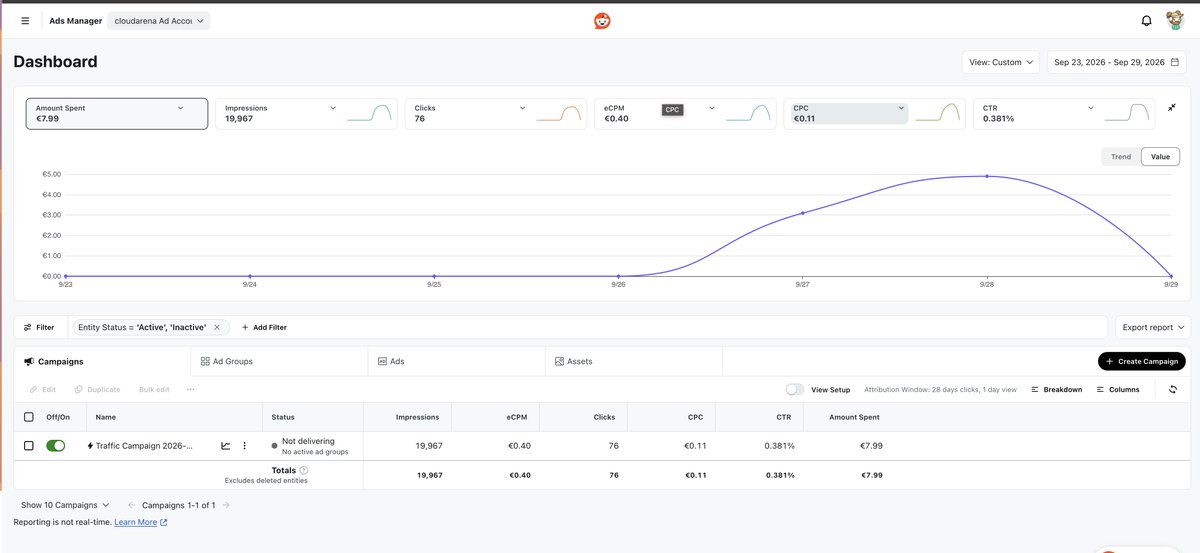1200x553 pixels.
Task: Open the eCPM metric dropdown
Action: pos(712,107)
